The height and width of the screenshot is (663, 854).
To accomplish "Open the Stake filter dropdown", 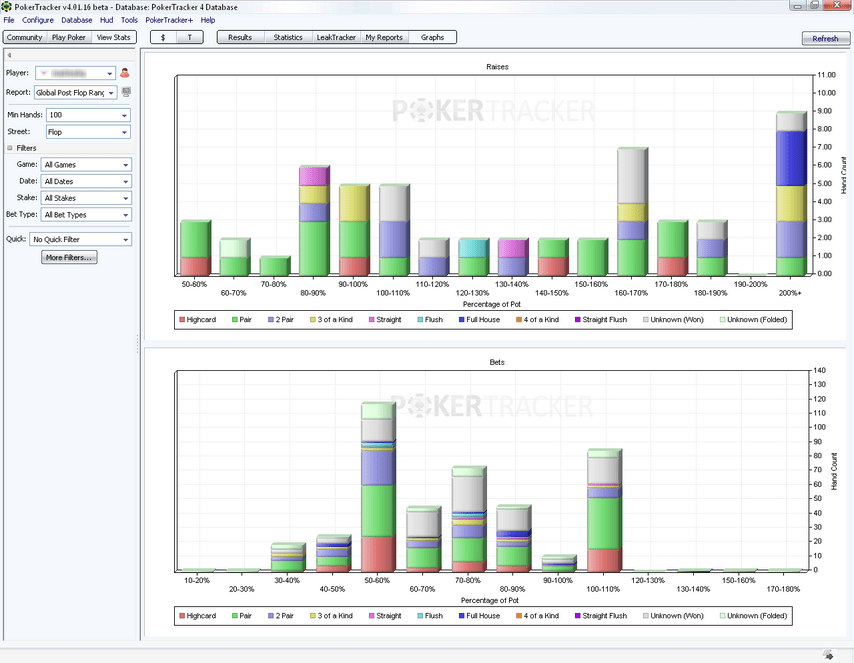I will point(86,198).
